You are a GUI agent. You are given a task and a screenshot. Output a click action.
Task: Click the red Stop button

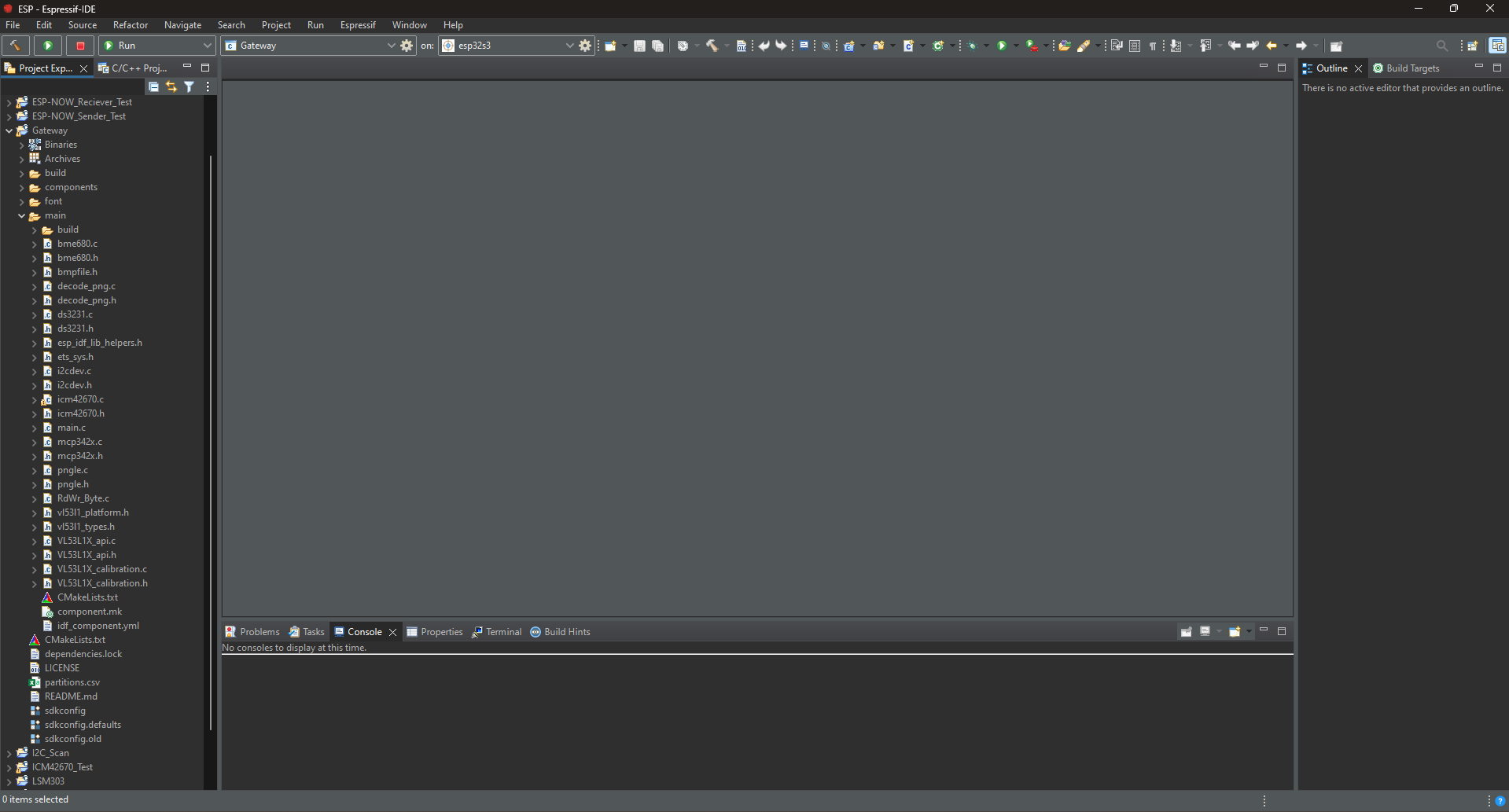80,46
